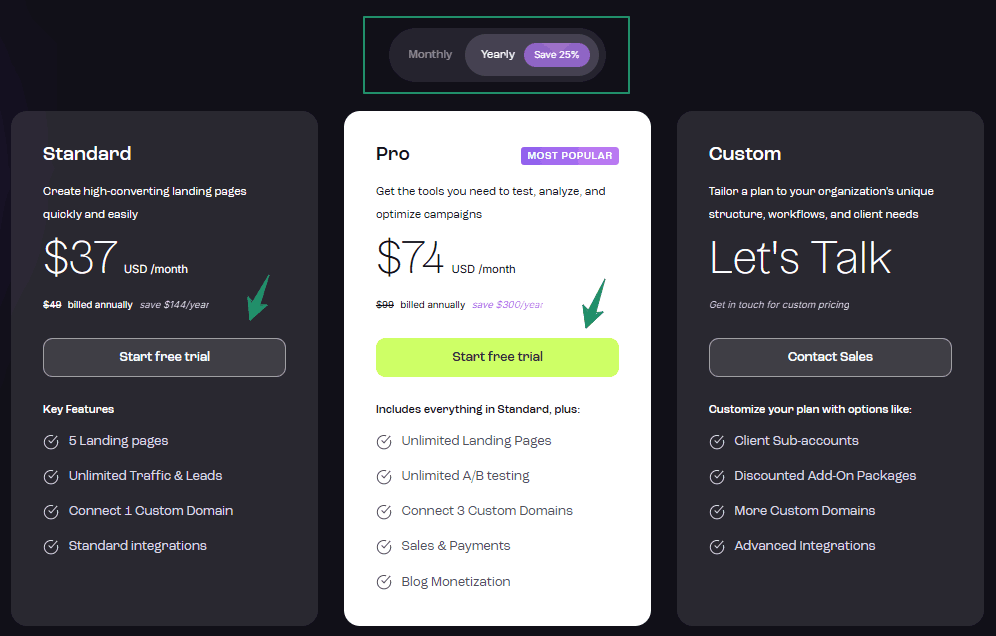Click checkmark beside "Advanced Integrations"
This screenshot has width=996, height=636.
717,545
